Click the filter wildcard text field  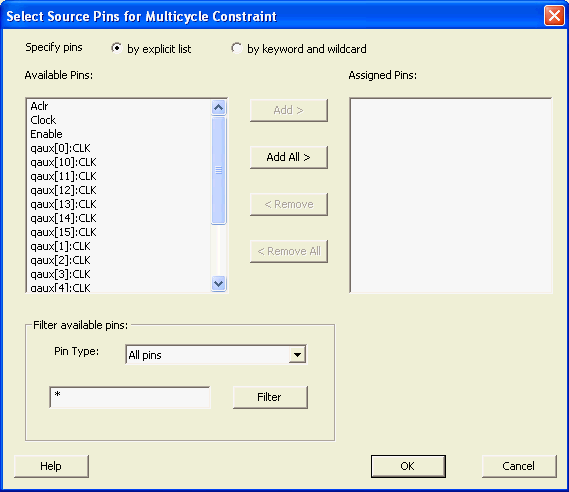[130, 397]
